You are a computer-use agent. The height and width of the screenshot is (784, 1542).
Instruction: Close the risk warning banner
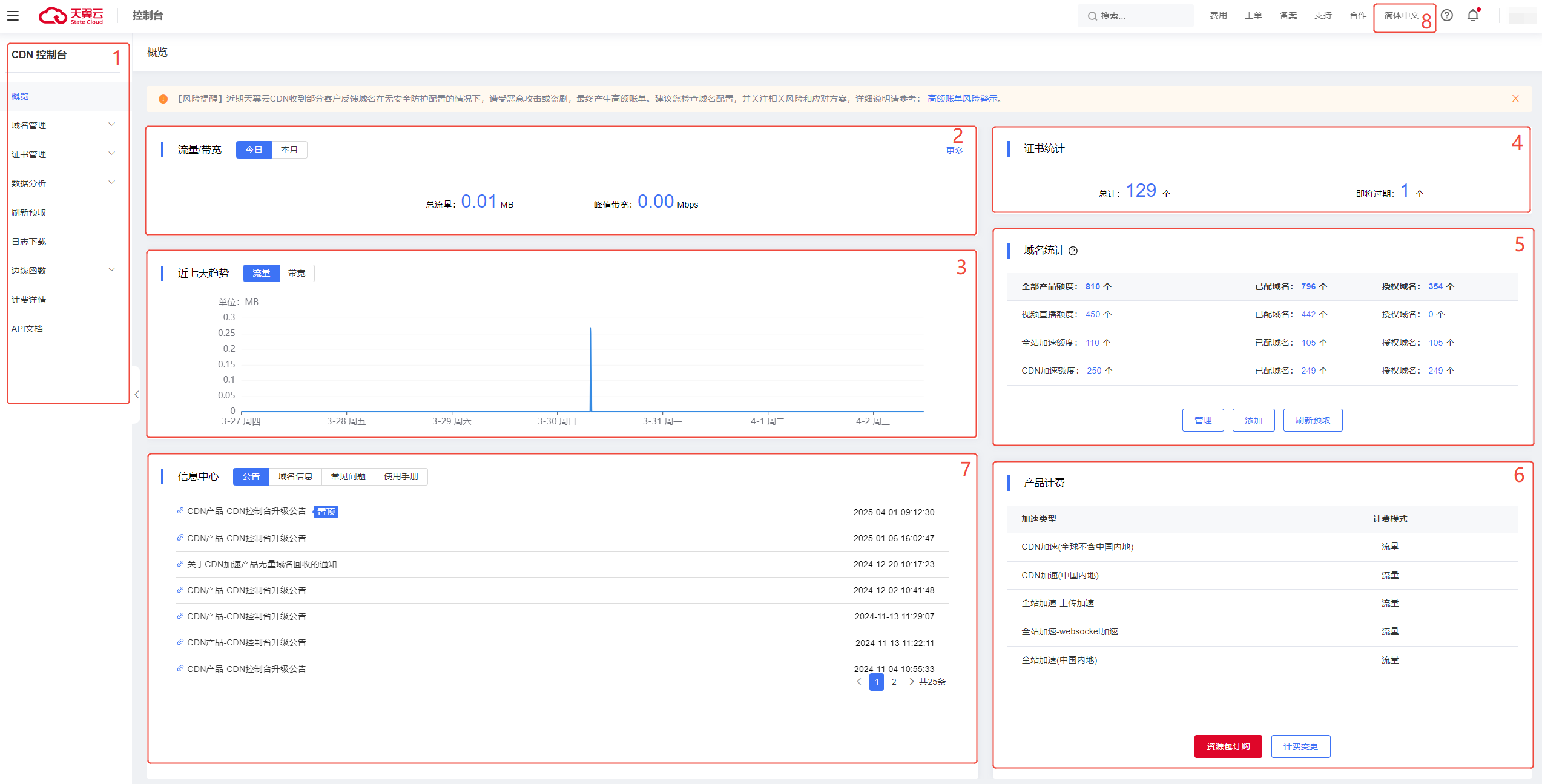click(x=1515, y=99)
